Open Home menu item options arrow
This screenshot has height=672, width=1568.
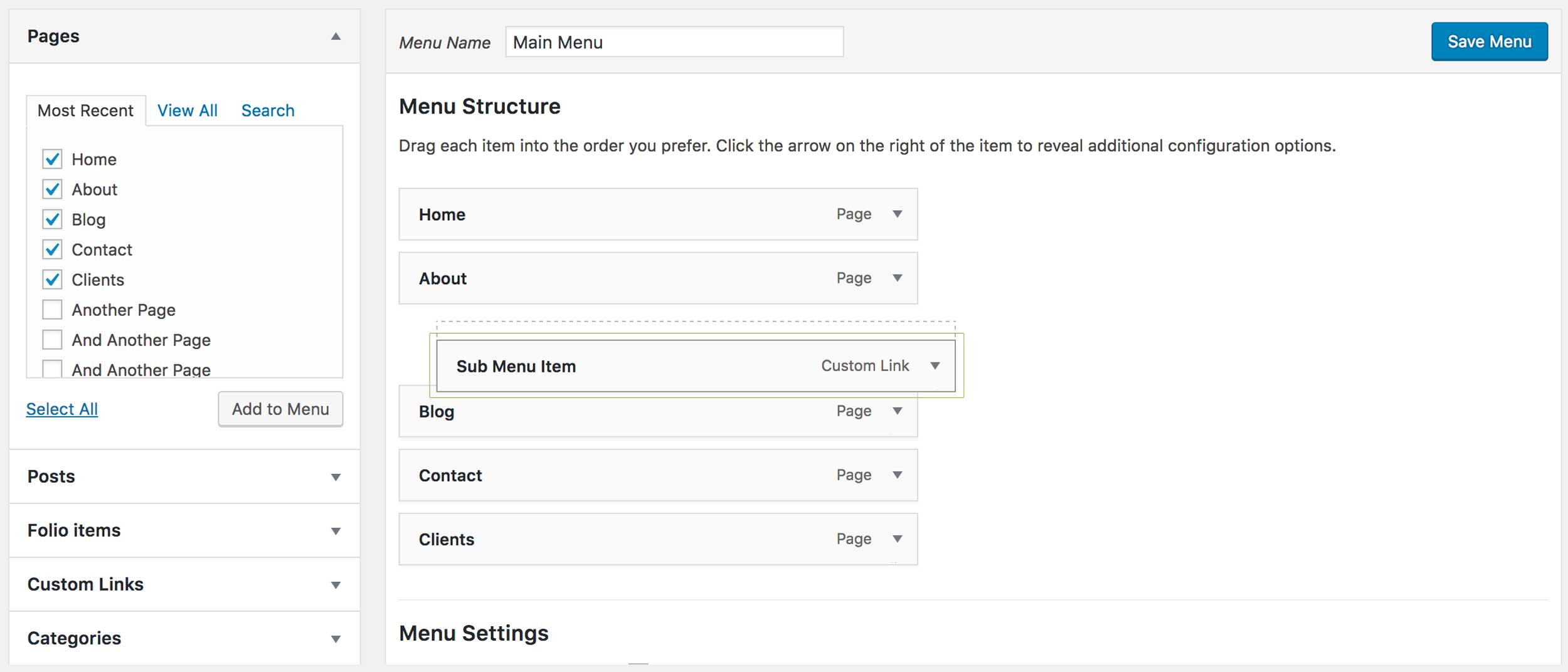[898, 214]
